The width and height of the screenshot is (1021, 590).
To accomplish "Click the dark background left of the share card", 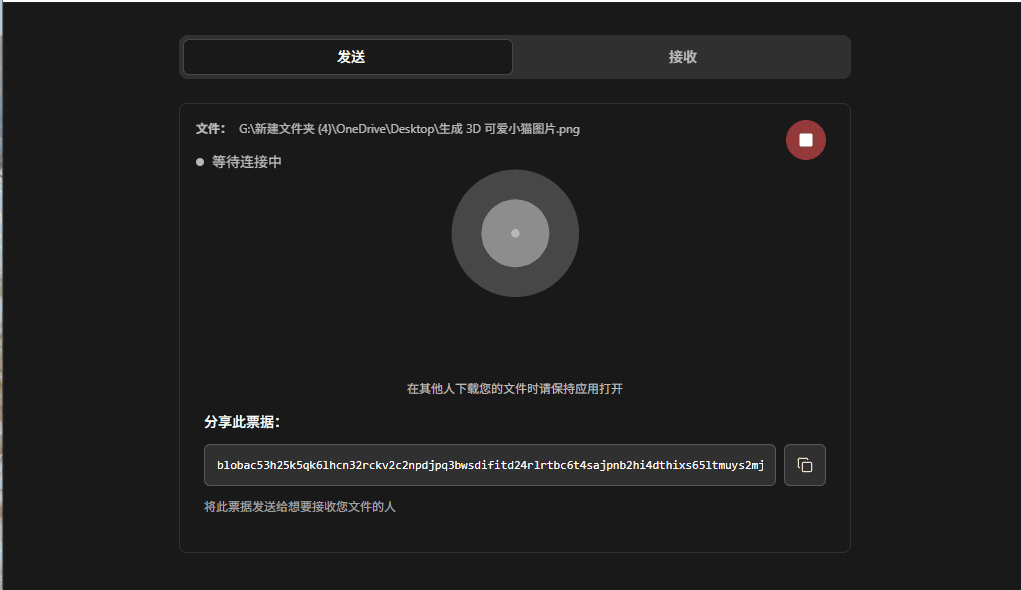I will (x=90, y=300).
